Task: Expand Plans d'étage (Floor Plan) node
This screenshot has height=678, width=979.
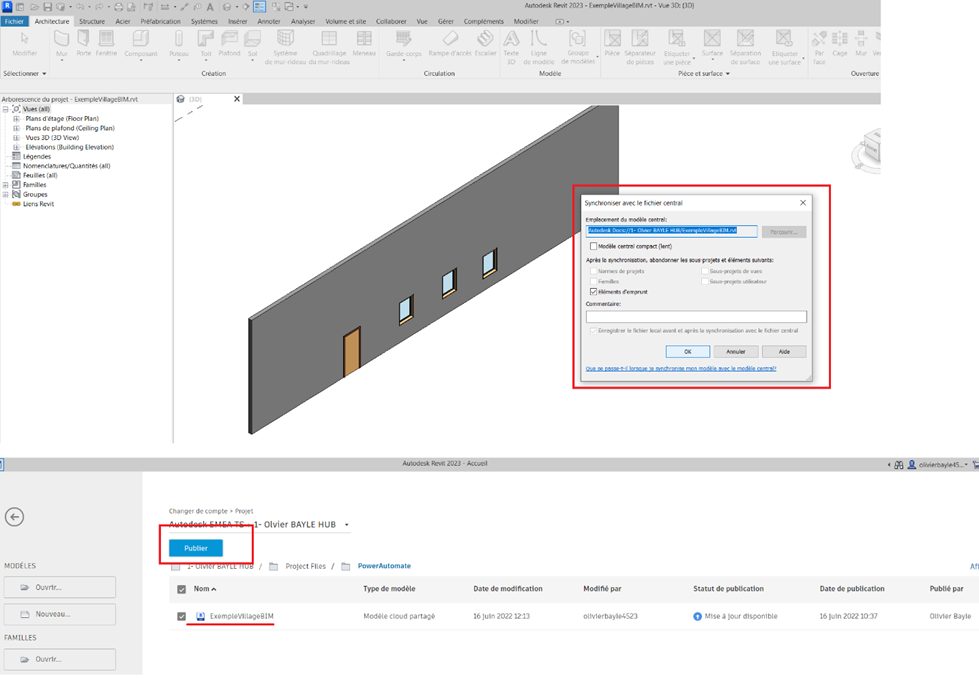Action: click(x=16, y=119)
